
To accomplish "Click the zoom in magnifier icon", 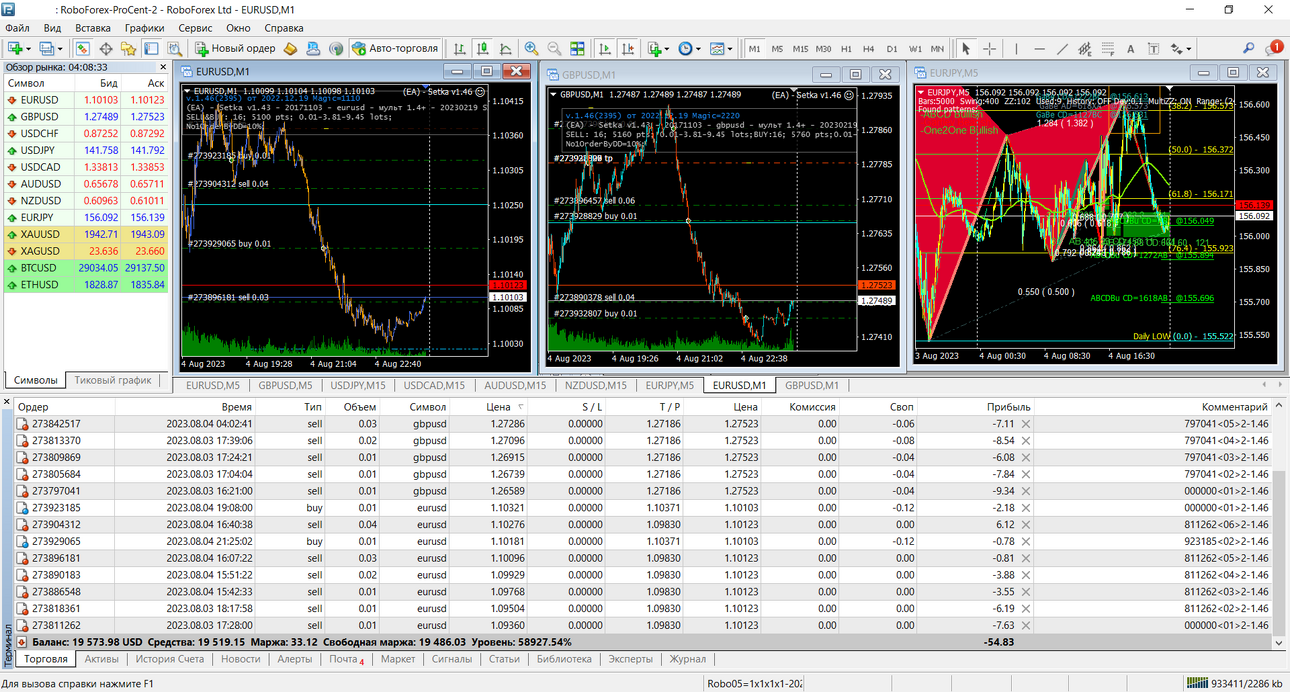I will (531, 48).
